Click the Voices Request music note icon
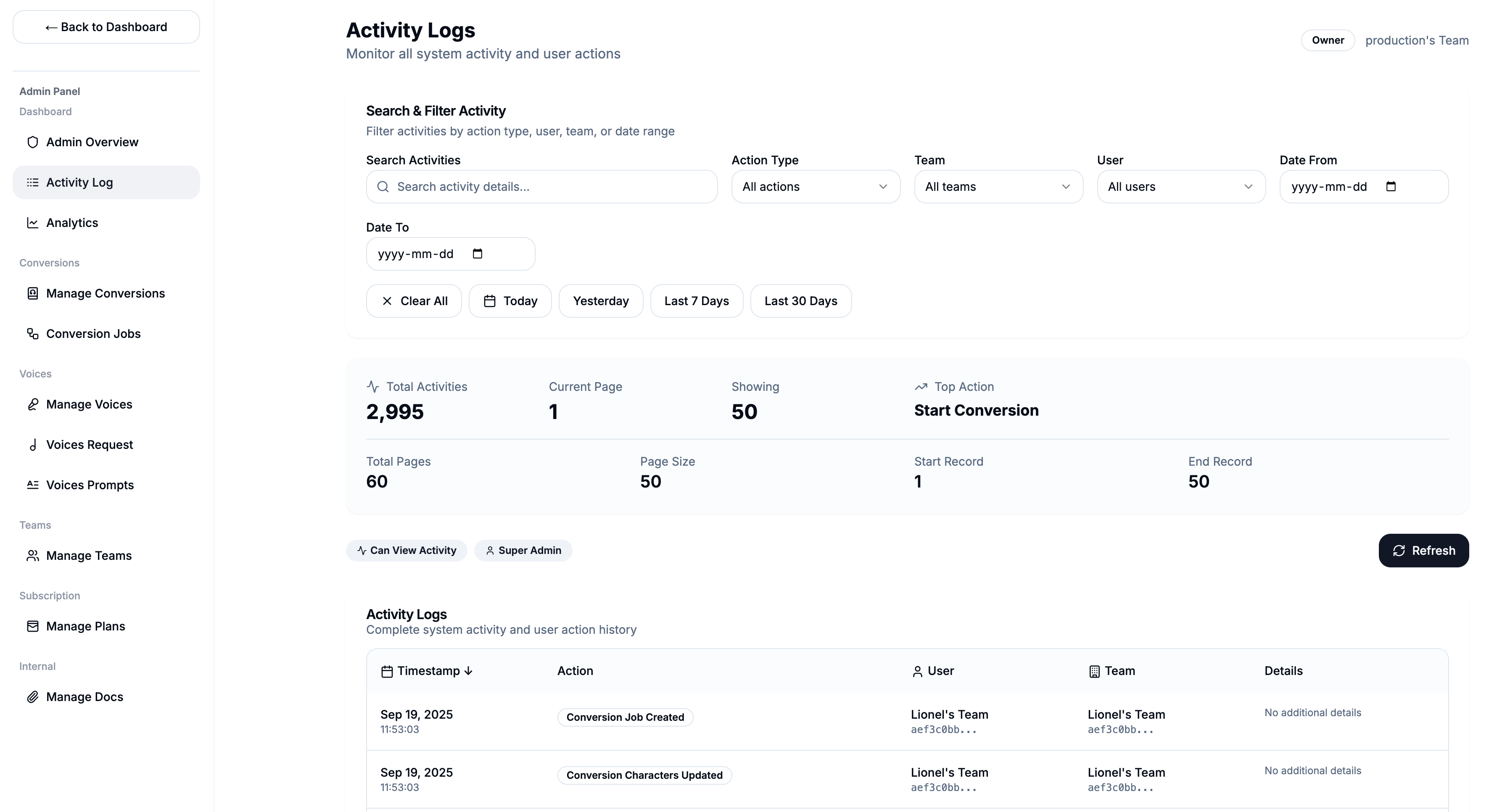Screen dimensions: 1489x812 32,445
